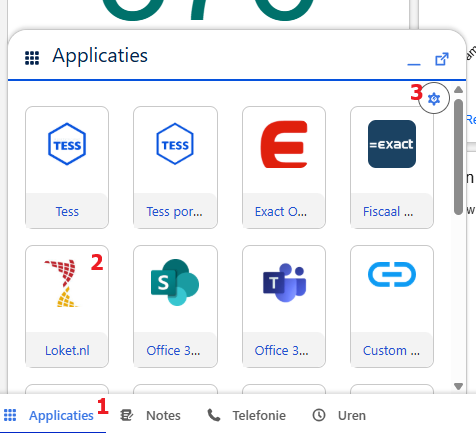
Task: Click the Custom ... tile label
Action: pyautogui.click(x=391, y=350)
